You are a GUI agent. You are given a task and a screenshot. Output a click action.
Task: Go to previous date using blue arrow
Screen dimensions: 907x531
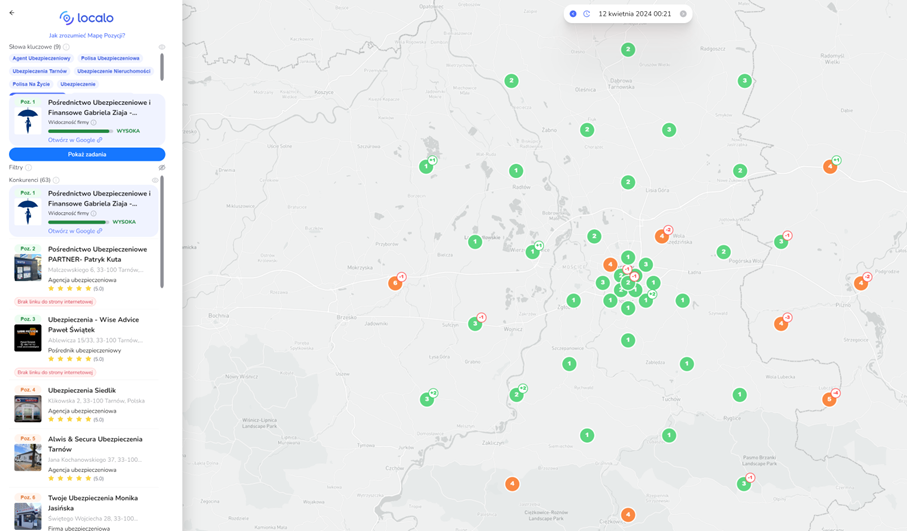(573, 14)
